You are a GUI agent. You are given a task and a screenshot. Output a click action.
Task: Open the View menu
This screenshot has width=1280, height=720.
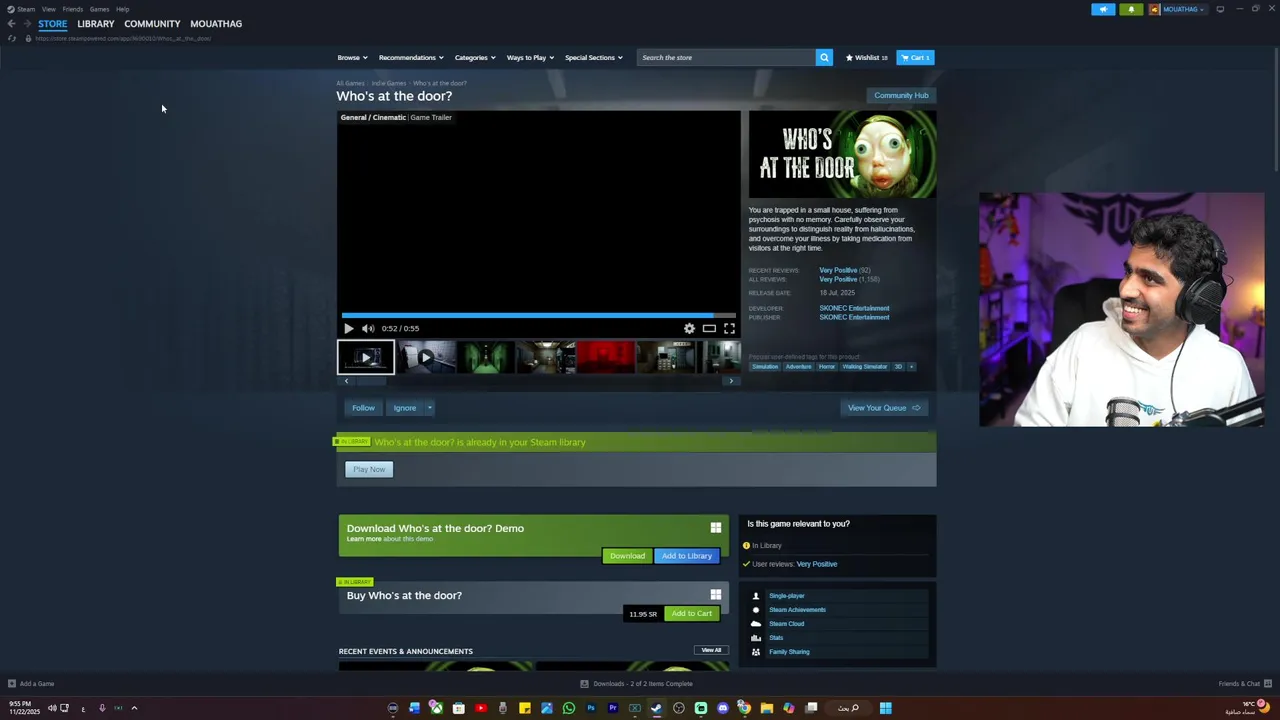tap(49, 9)
